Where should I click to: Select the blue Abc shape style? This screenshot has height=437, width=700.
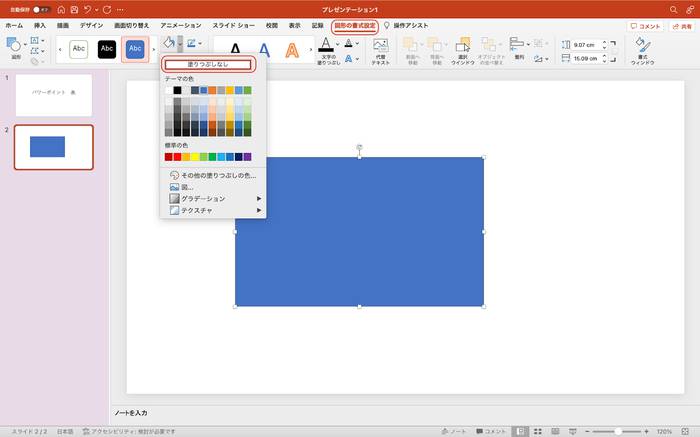[x=135, y=49]
